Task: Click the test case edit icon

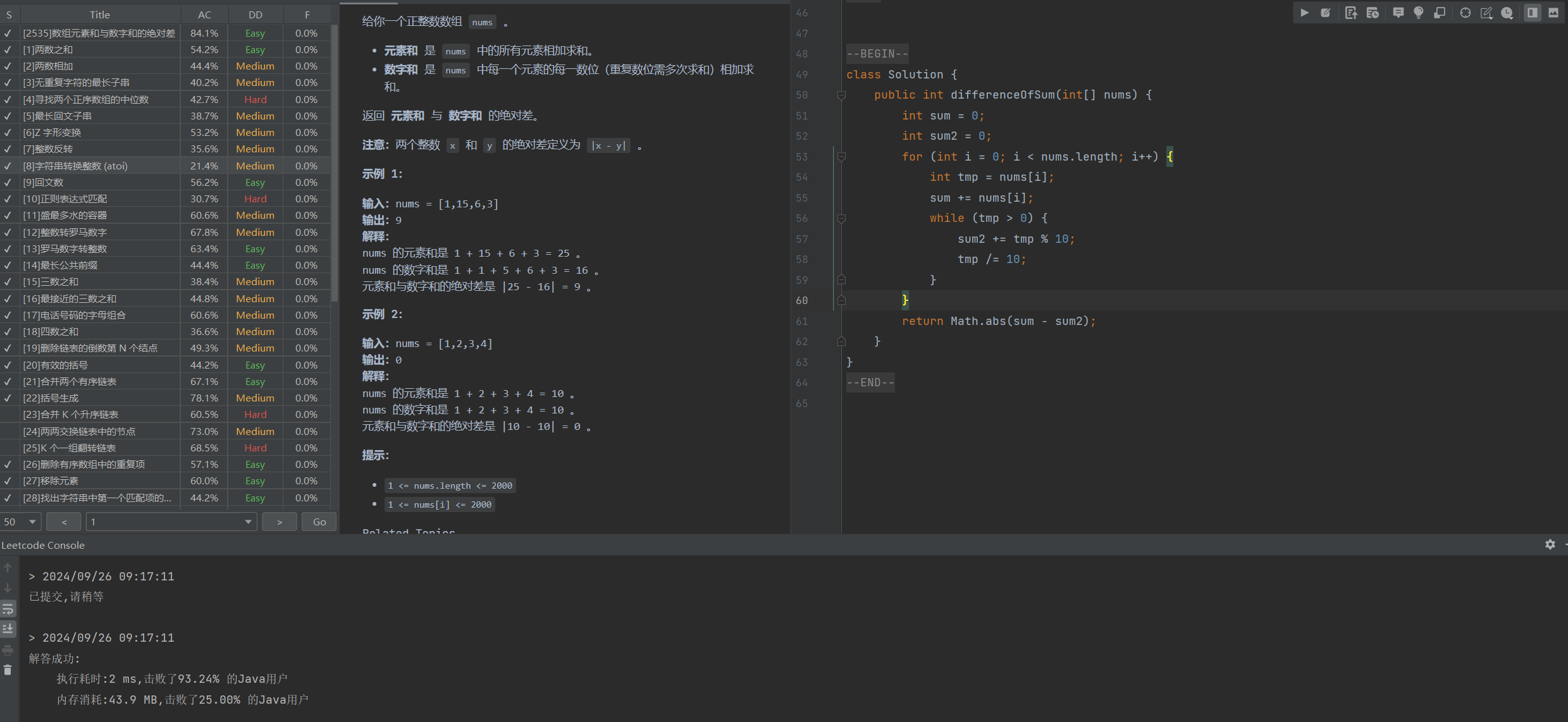Action: (1326, 13)
